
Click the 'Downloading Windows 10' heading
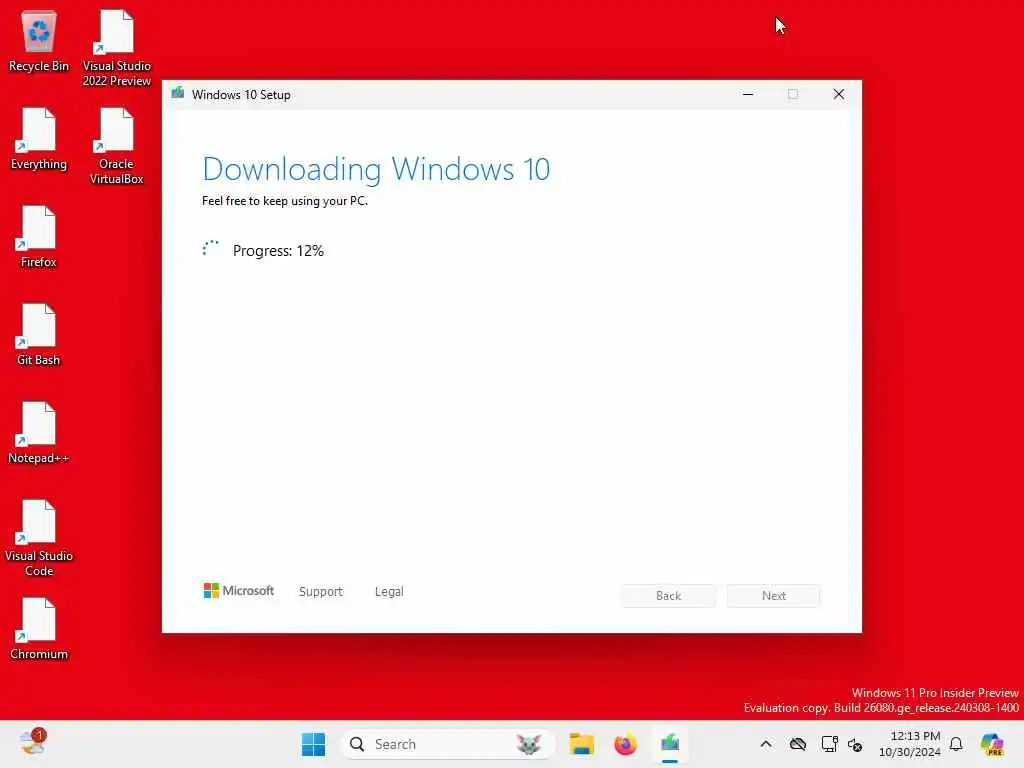[x=376, y=169]
